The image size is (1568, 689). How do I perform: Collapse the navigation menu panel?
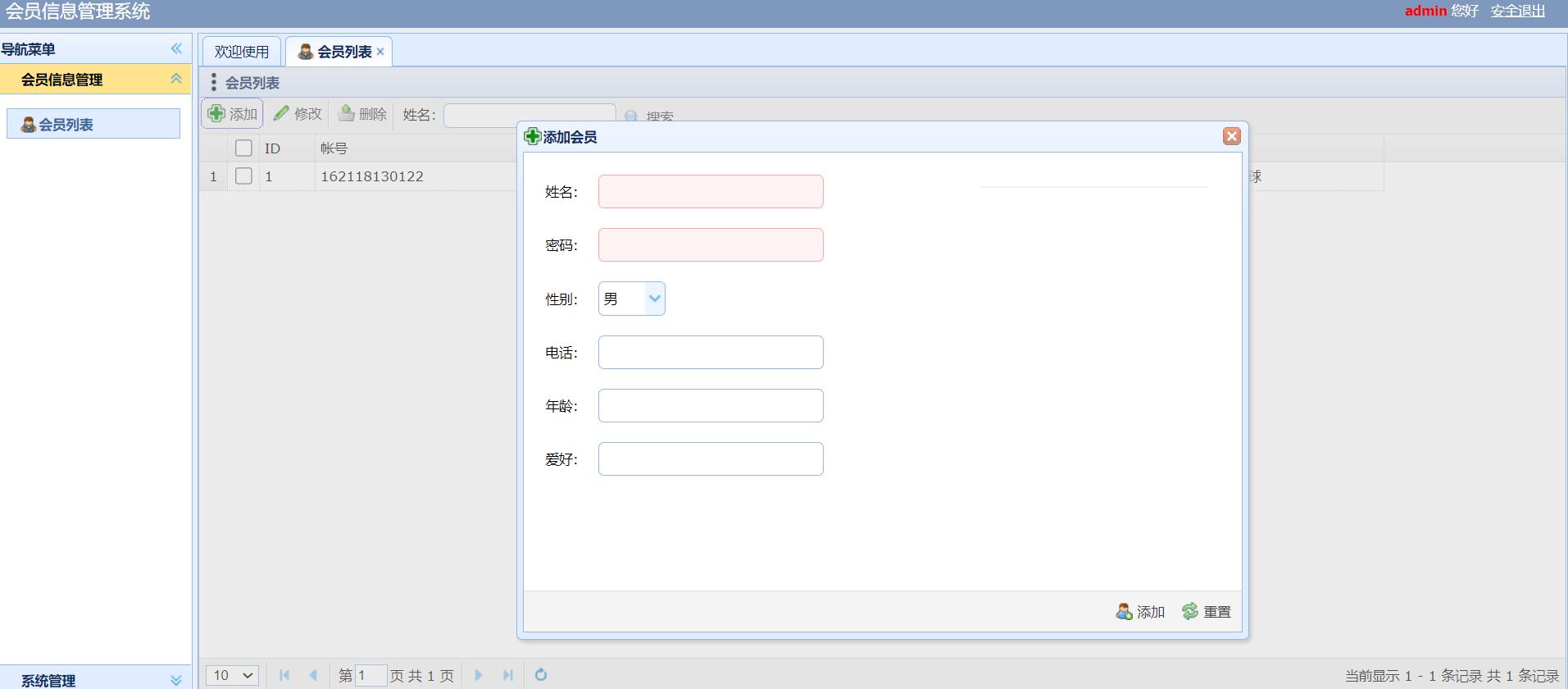176,48
